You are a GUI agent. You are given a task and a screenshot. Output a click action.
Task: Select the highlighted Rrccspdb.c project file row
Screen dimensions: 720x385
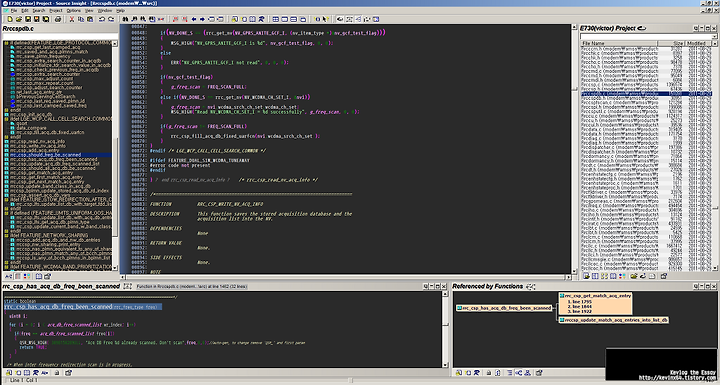[647, 93]
